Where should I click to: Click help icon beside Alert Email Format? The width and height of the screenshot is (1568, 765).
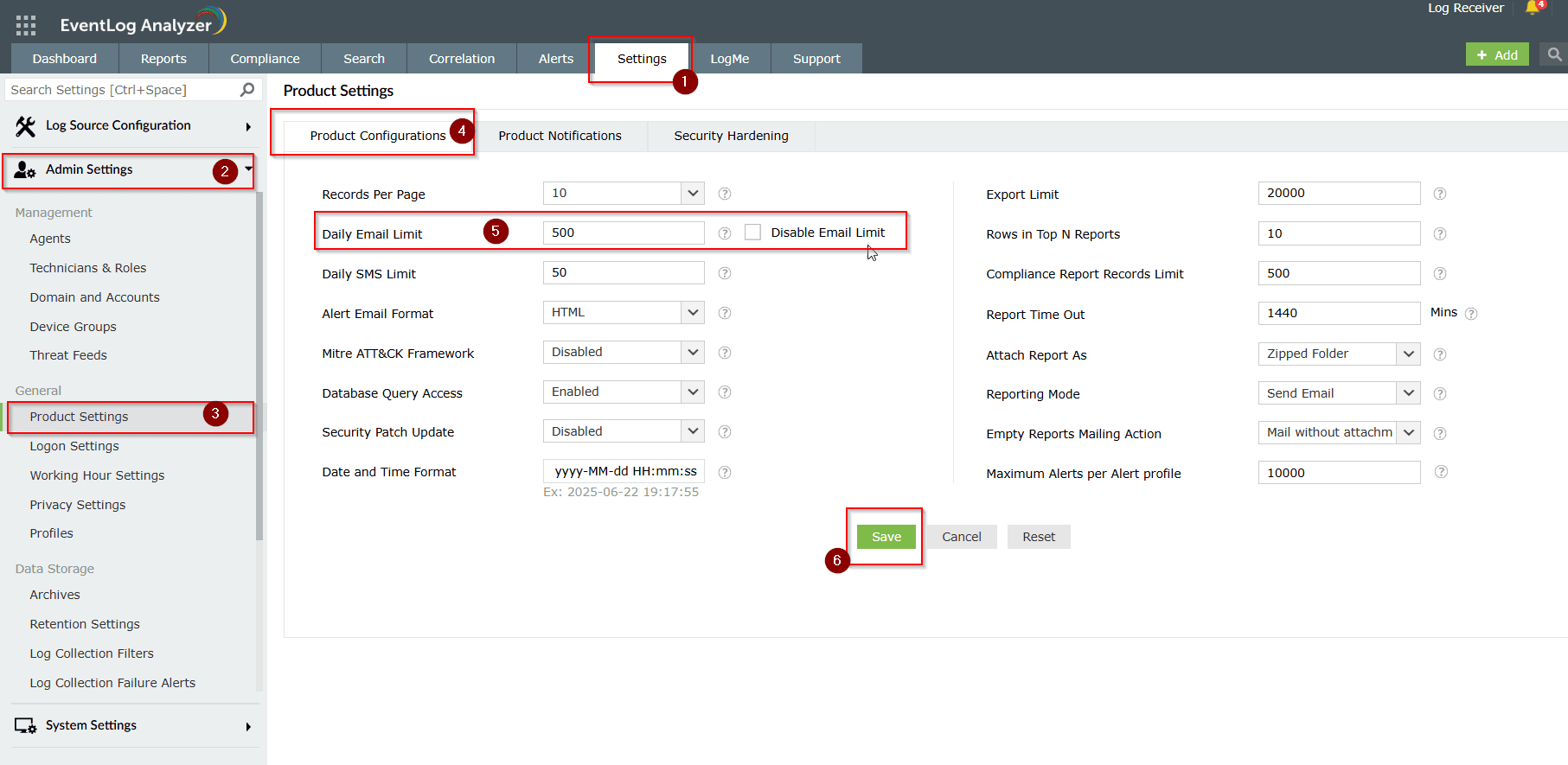725,313
